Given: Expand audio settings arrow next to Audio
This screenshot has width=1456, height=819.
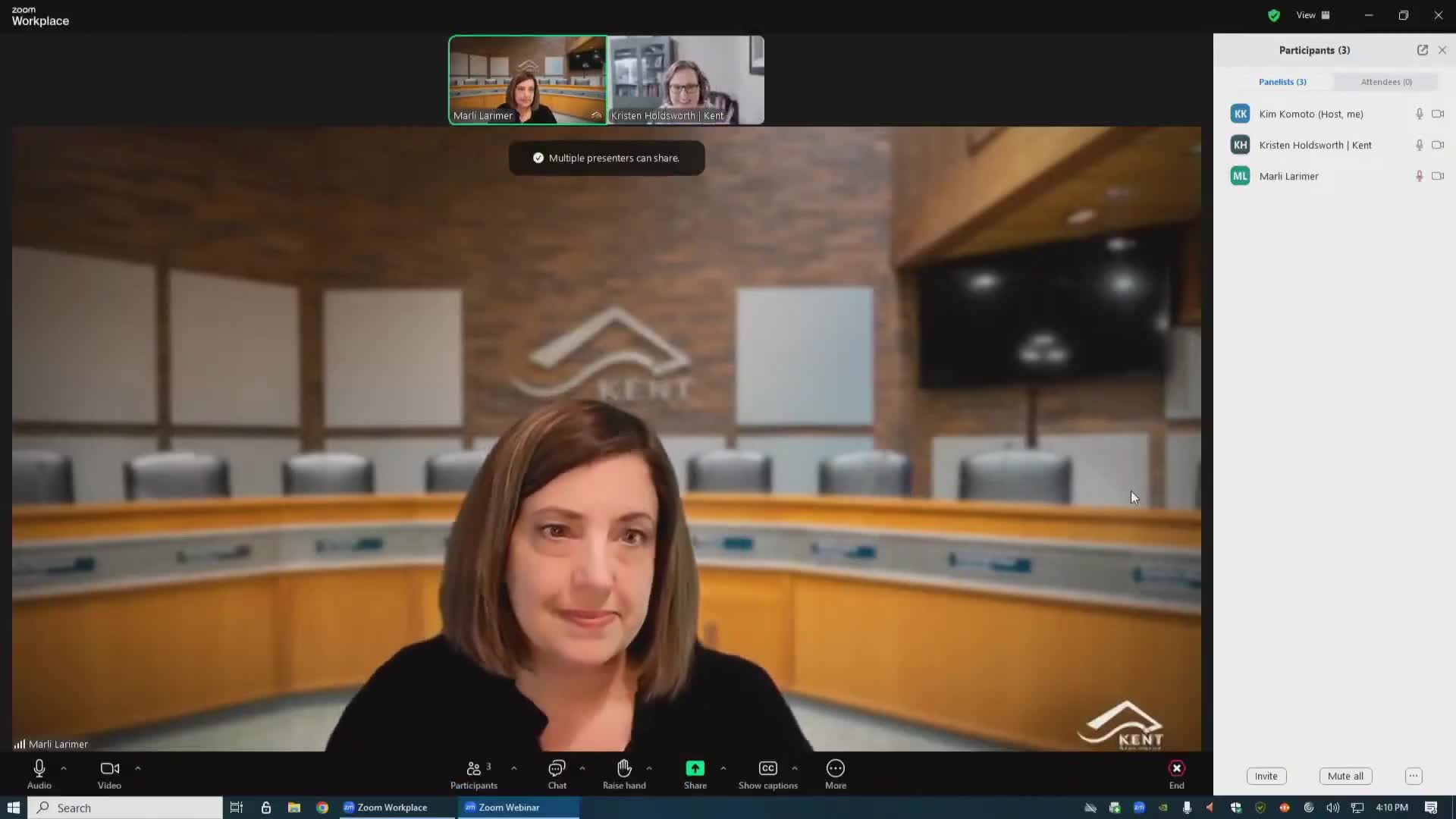Looking at the screenshot, I should (64, 768).
